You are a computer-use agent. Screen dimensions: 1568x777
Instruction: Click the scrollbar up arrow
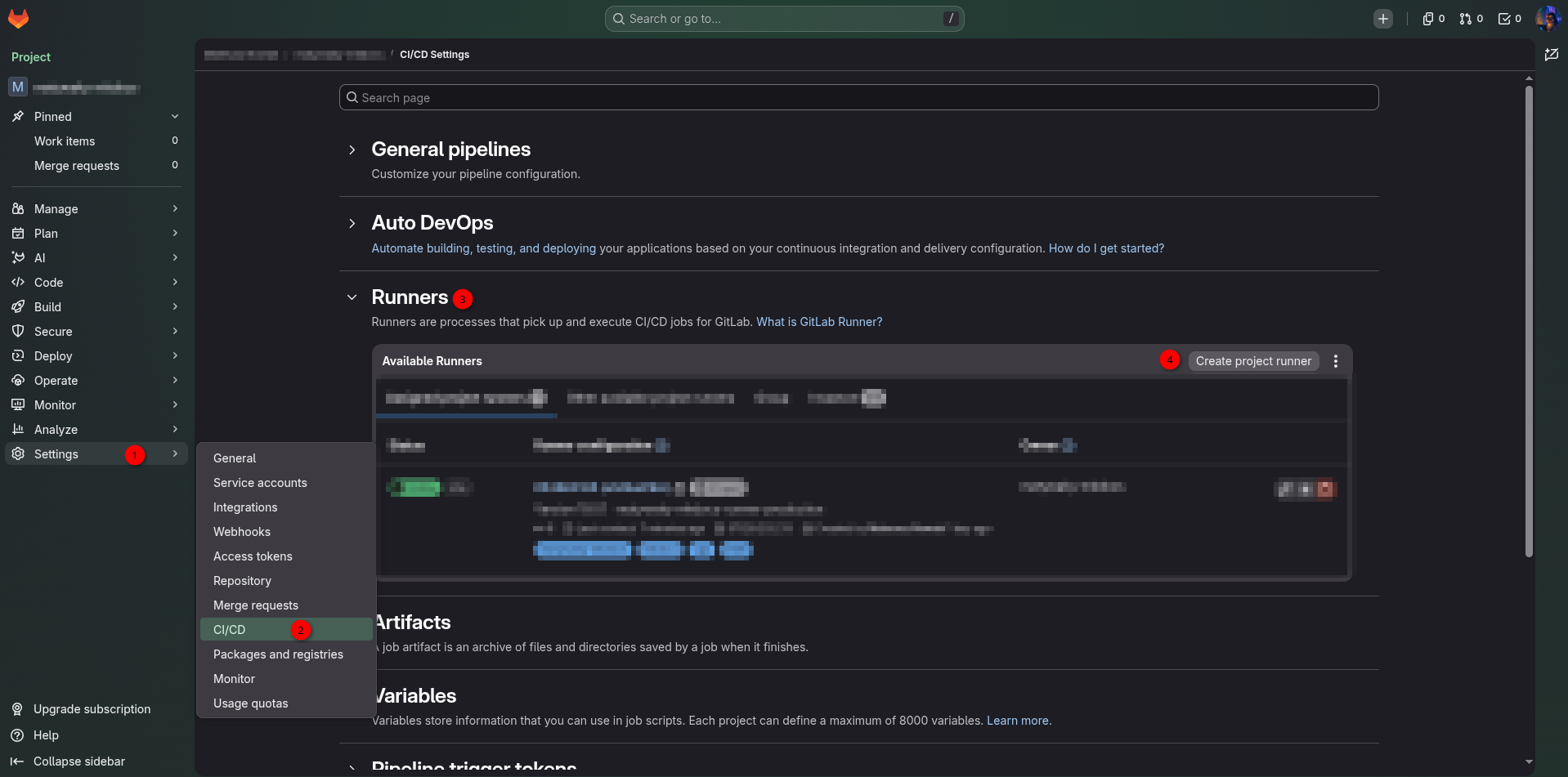point(1529,78)
